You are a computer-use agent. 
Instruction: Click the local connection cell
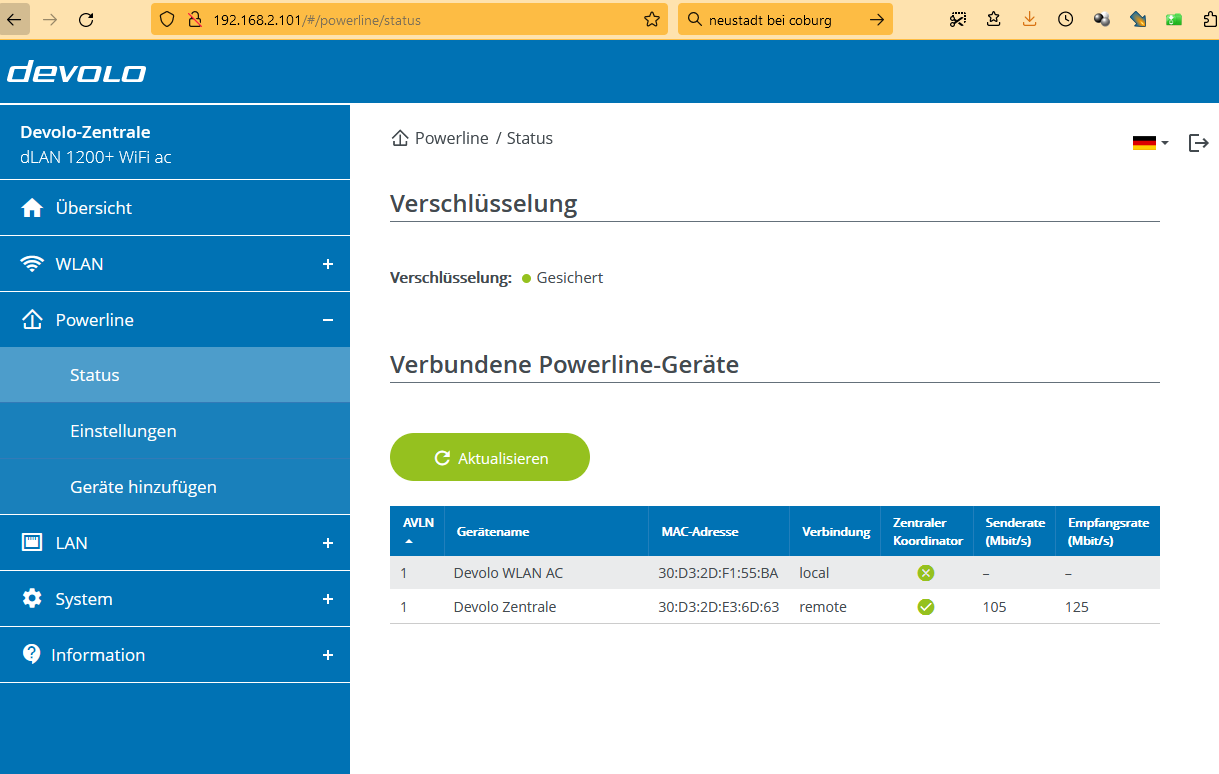[815, 573]
